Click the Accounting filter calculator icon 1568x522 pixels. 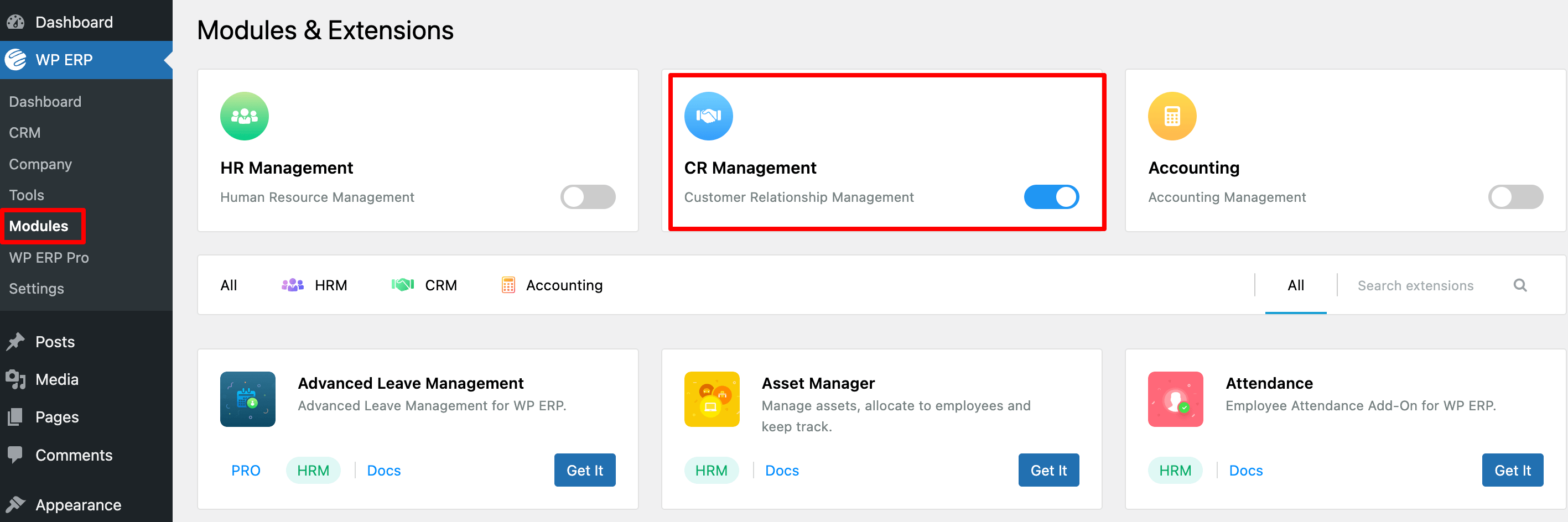(508, 285)
